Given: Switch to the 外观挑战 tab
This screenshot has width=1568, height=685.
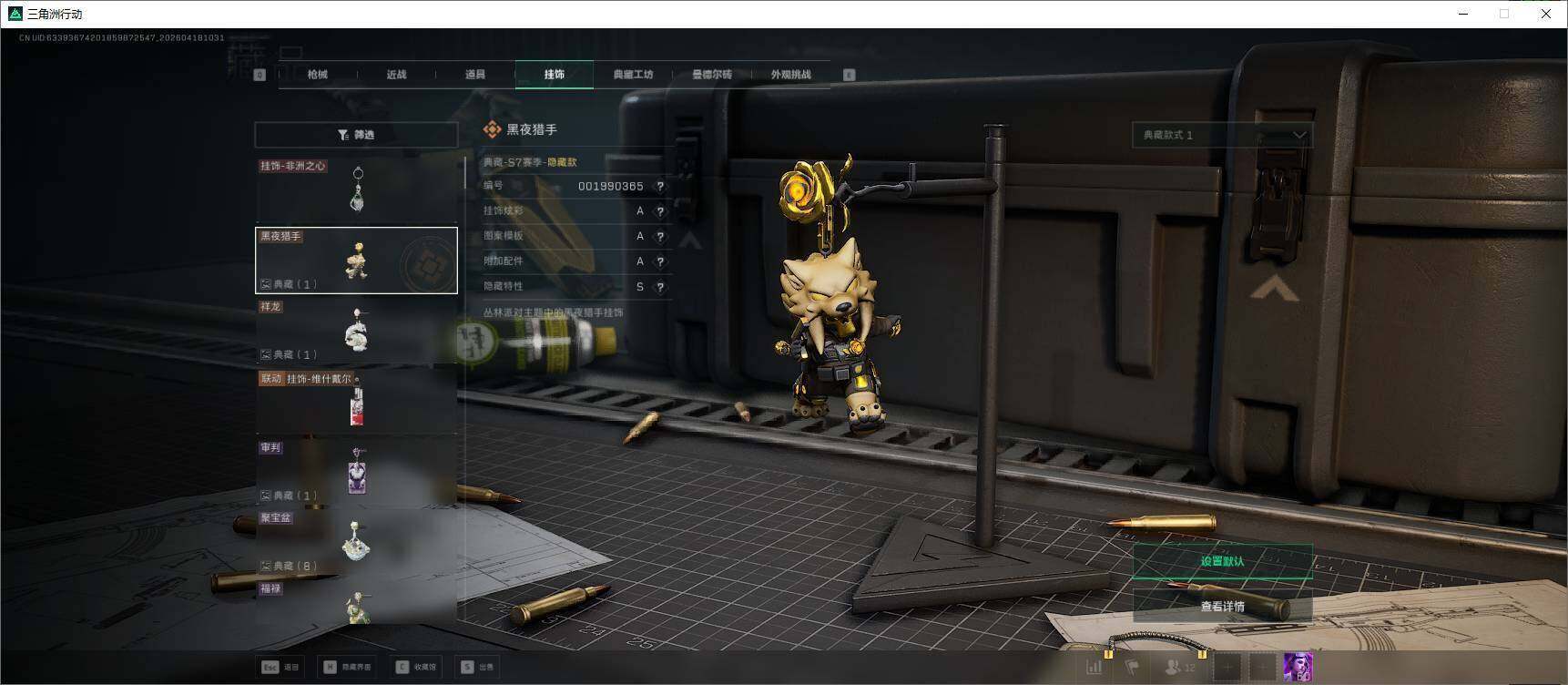Looking at the screenshot, I should click(x=790, y=75).
